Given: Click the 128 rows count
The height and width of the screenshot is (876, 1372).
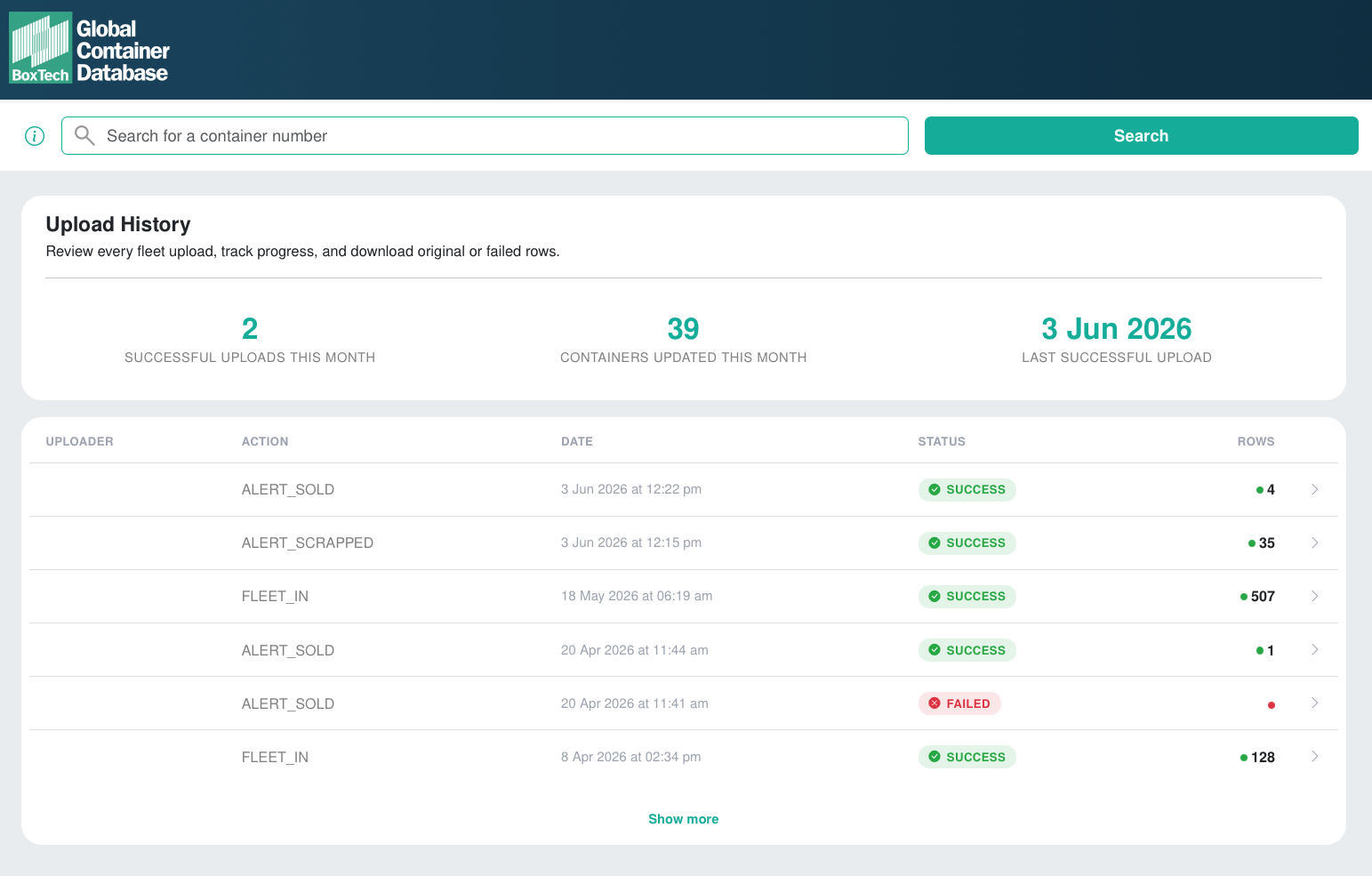Looking at the screenshot, I should click(x=1263, y=757).
